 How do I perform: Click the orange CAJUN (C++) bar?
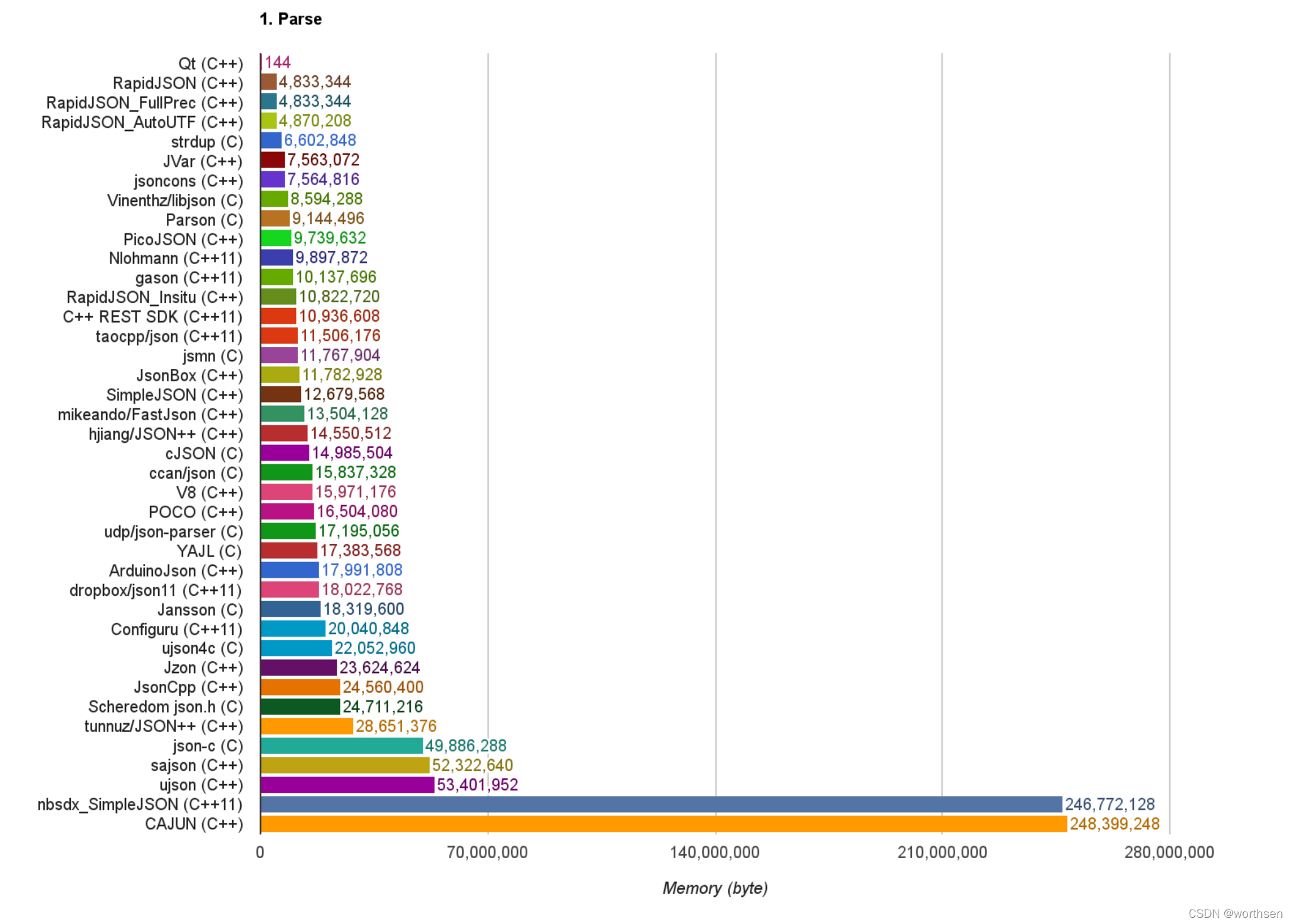click(x=663, y=824)
